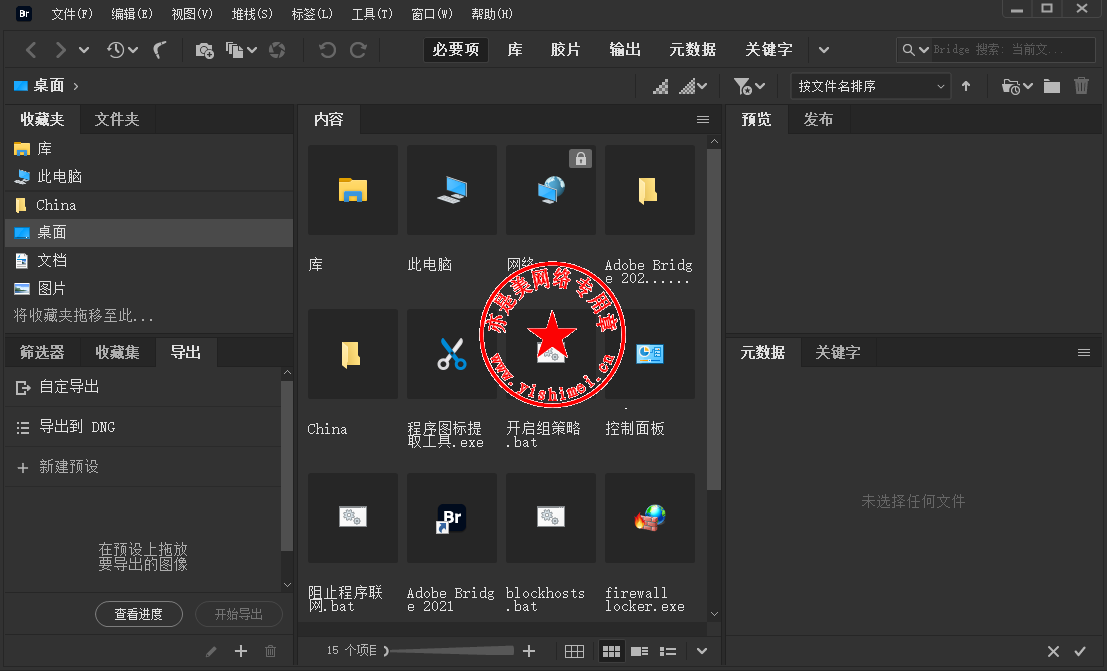The height and width of the screenshot is (671, 1107).
Task: Click the boomerang return icon
Action: tap(160, 49)
